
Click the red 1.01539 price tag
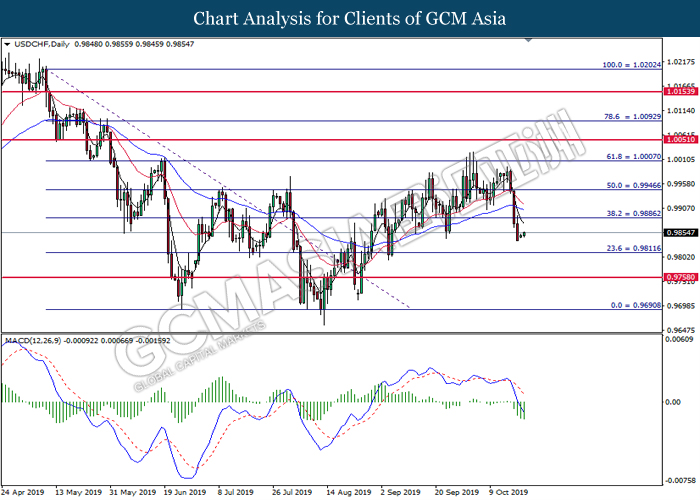point(680,91)
